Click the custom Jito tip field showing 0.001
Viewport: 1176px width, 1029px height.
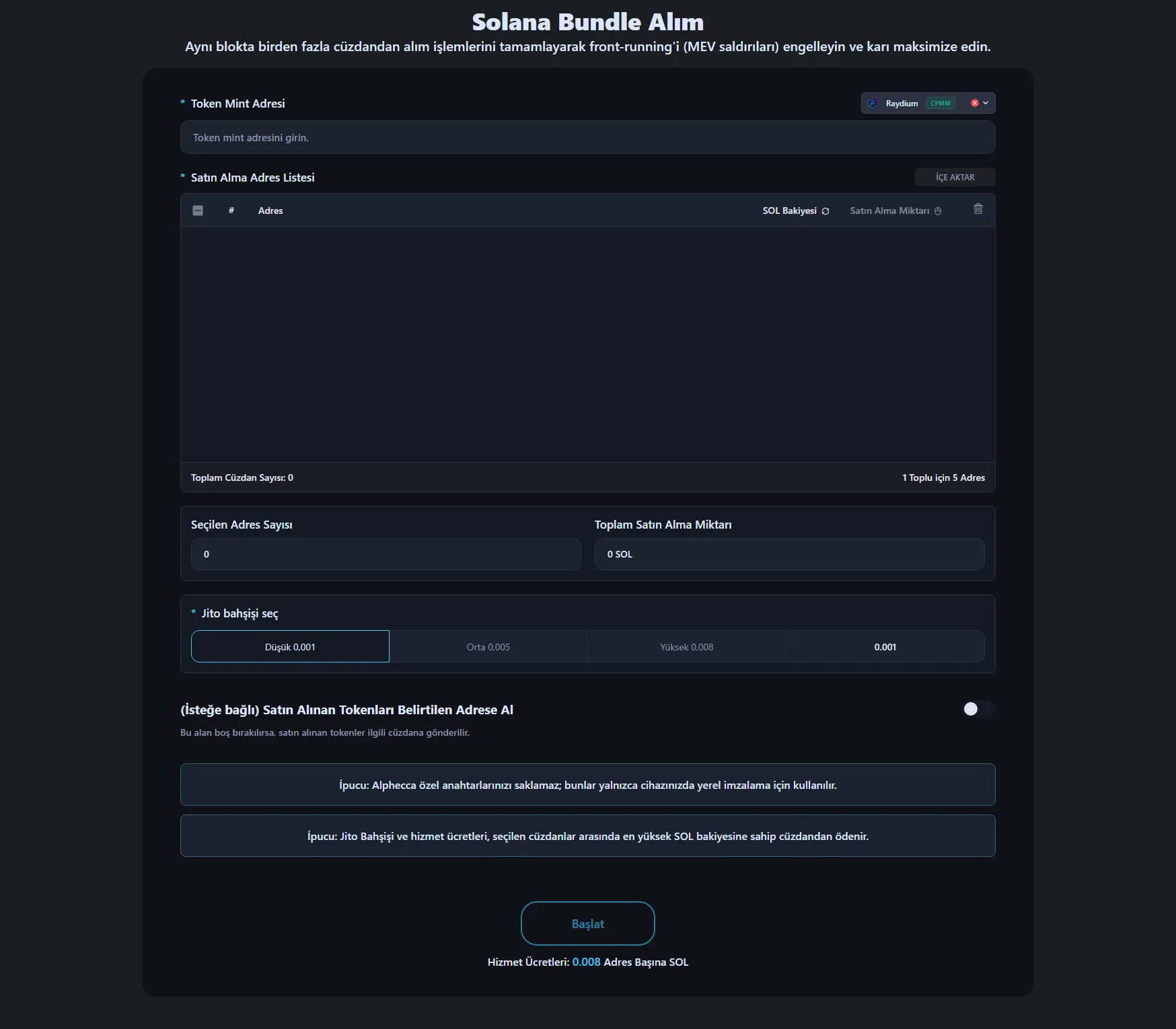click(885, 647)
